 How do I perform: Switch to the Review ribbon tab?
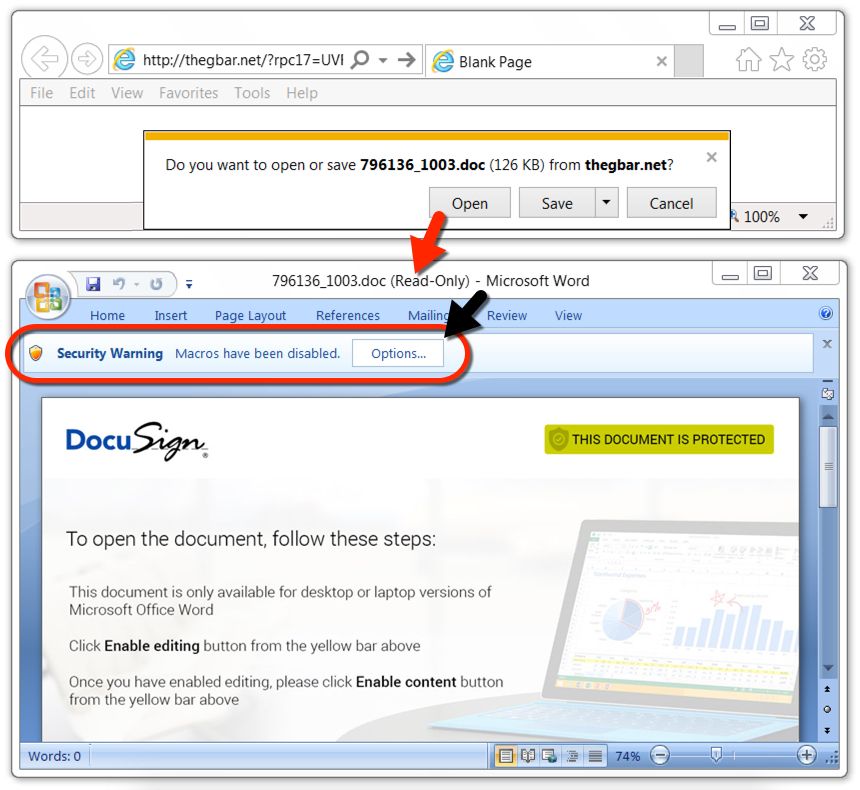point(507,315)
